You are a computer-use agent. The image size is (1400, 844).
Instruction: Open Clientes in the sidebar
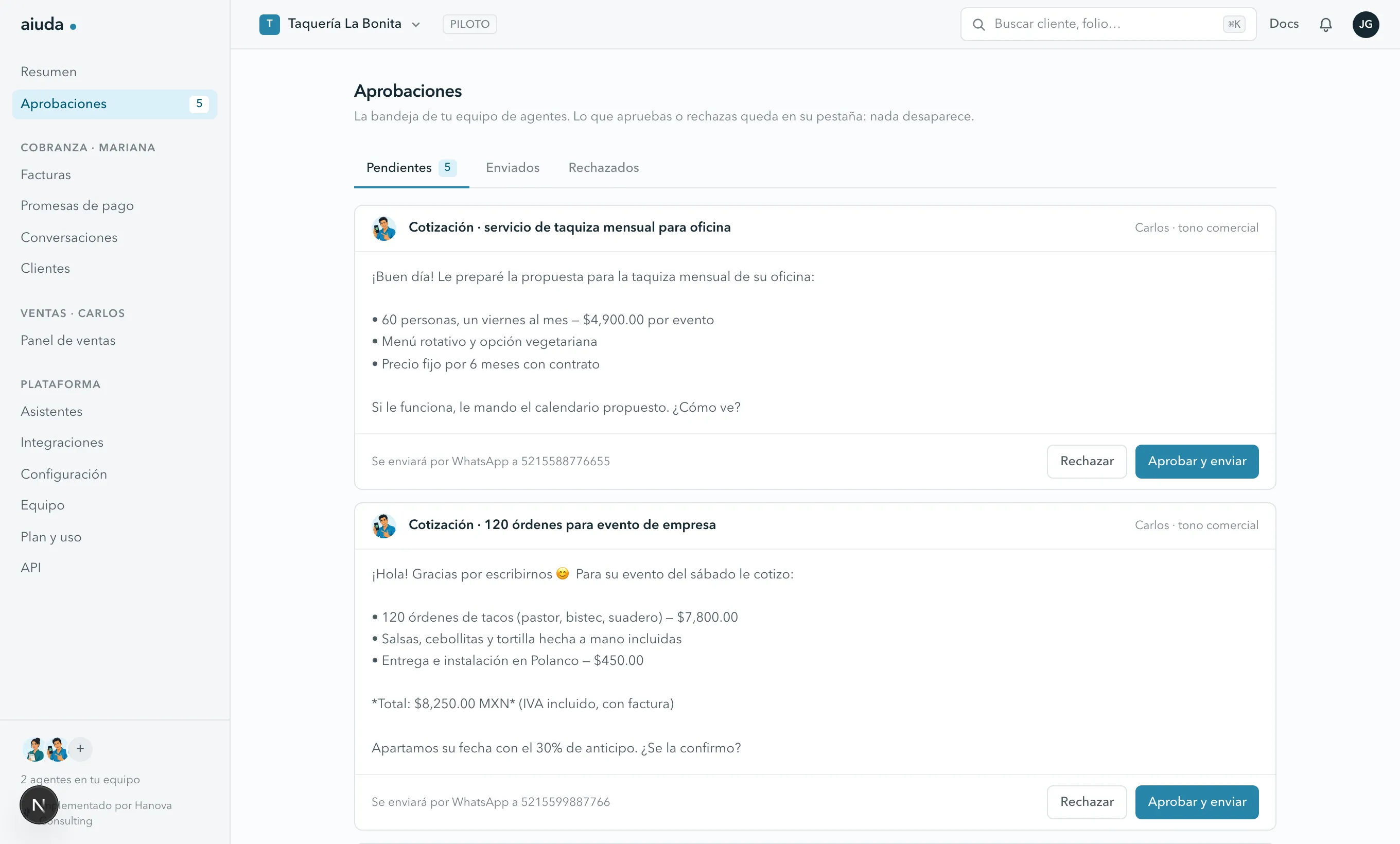click(x=115, y=268)
